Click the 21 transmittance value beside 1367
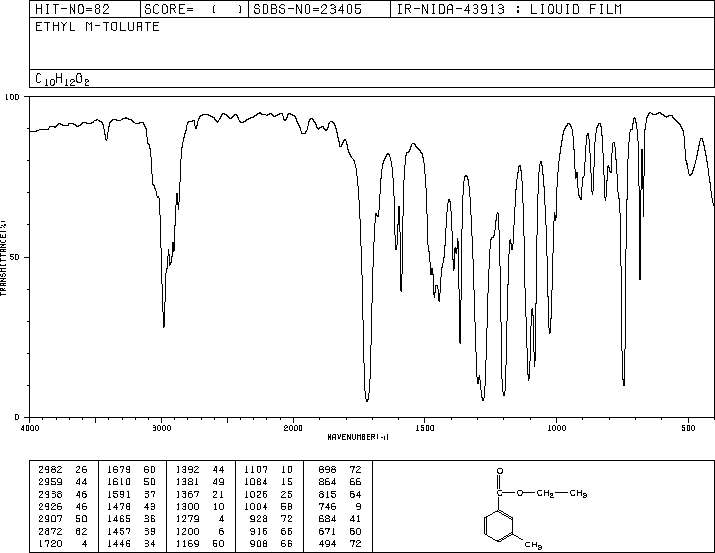Screen dimensions: 715x553 (218, 494)
